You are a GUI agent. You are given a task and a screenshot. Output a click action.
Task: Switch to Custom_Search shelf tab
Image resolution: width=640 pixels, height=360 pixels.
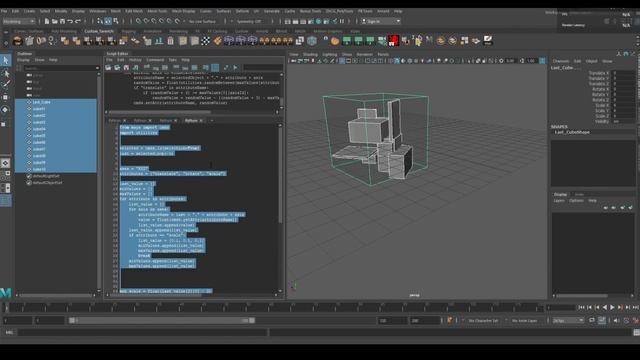99,31
